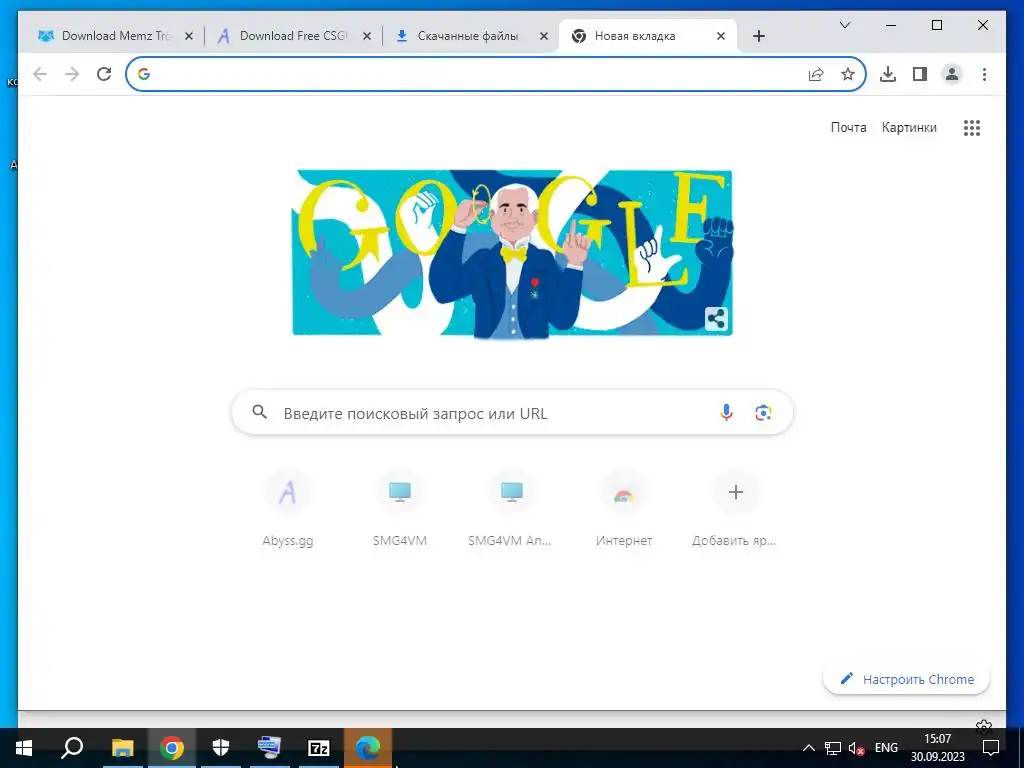Start voice search with the microphone icon
Viewport: 1024px width, 768px height.
pyautogui.click(x=726, y=412)
